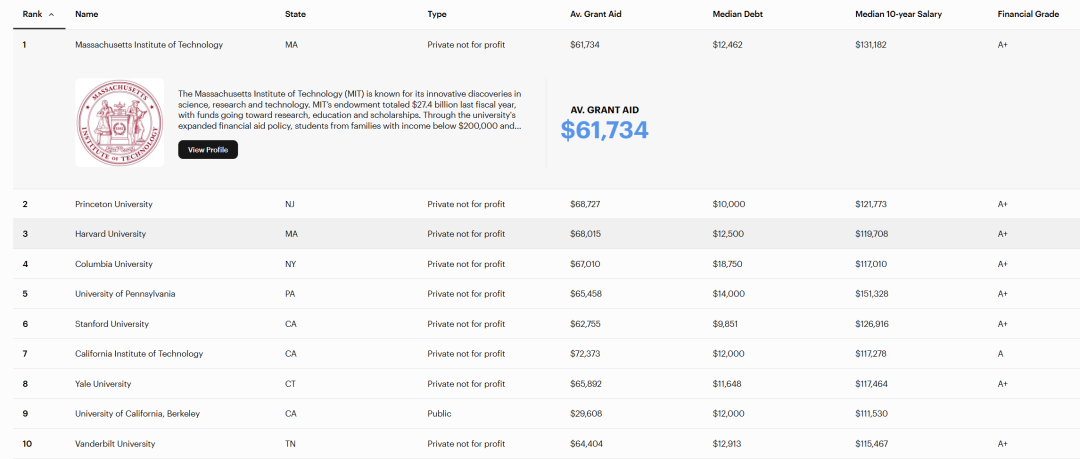Click the Rank sort arrow icon
Screen dimensions: 1080x459
tap(51, 14)
